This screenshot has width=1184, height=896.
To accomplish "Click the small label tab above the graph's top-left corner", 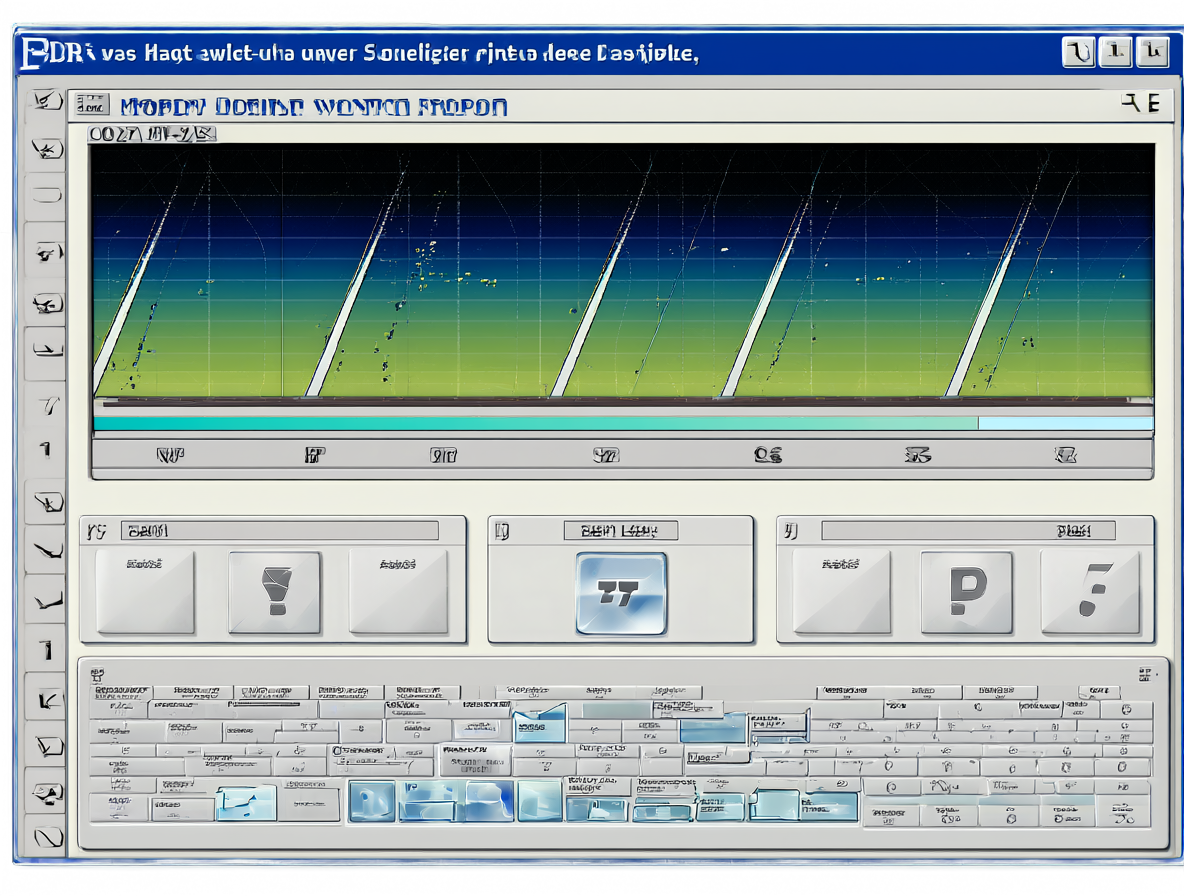I will [152, 134].
